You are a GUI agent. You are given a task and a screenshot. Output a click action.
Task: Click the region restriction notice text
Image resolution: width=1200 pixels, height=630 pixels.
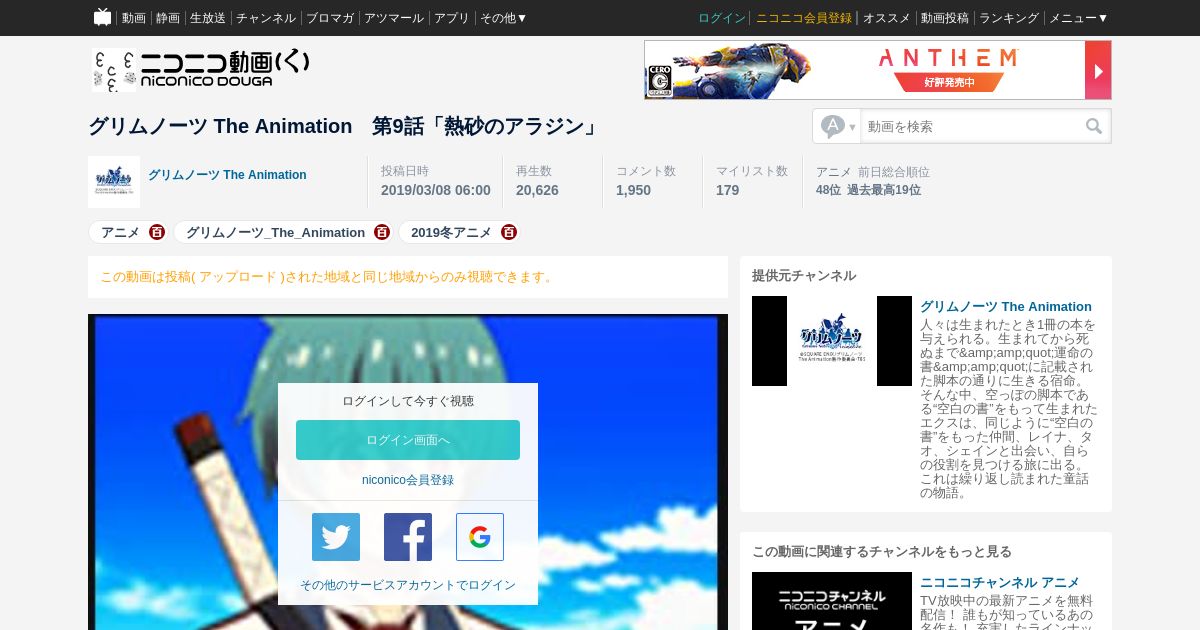coord(328,277)
